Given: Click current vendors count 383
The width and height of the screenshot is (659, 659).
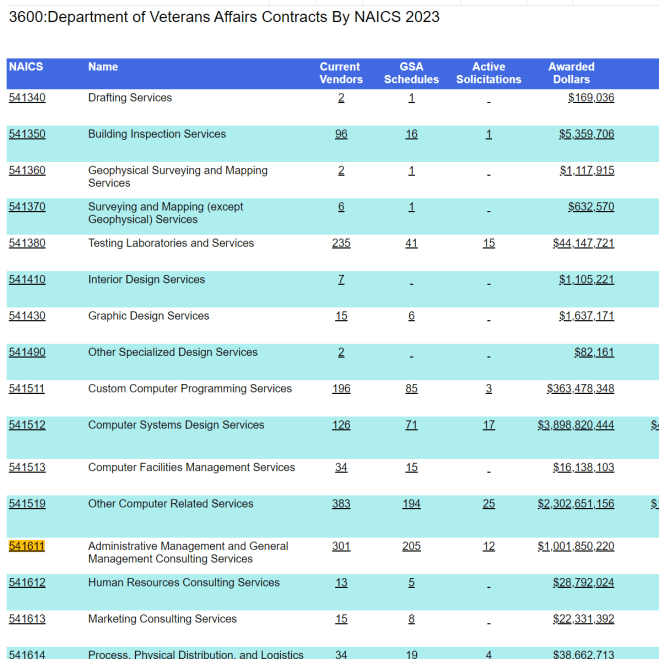Looking at the screenshot, I should click(x=341, y=503).
